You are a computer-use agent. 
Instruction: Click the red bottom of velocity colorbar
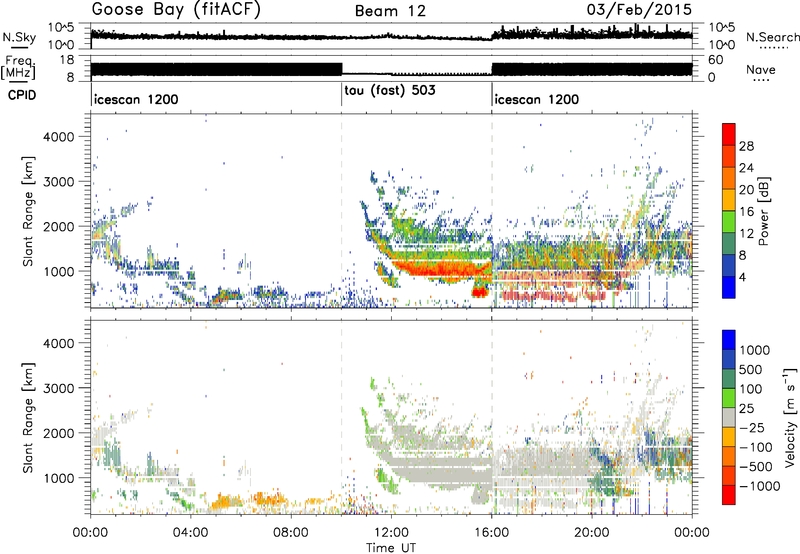[729, 495]
